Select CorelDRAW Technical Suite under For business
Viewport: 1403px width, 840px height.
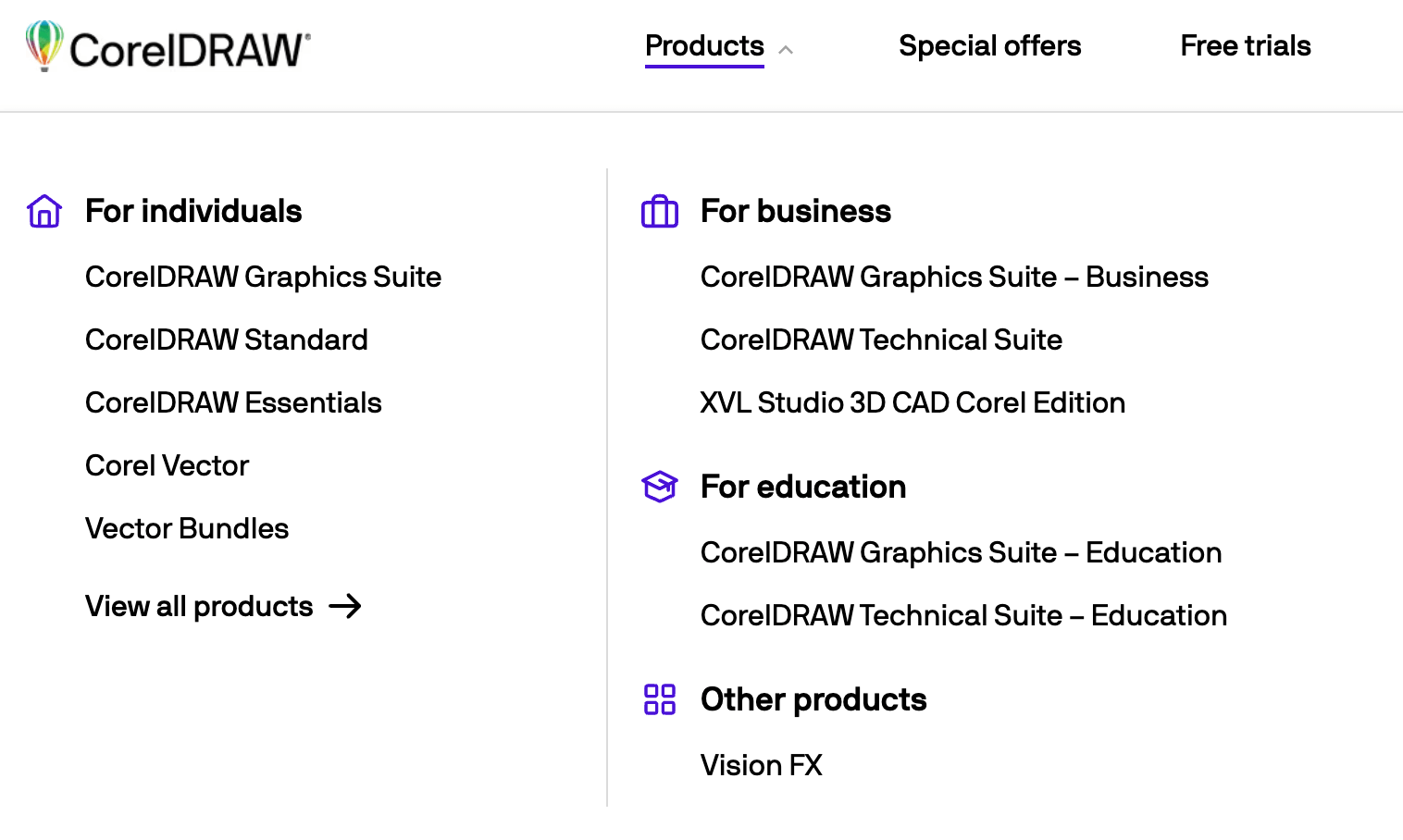[x=880, y=340]
